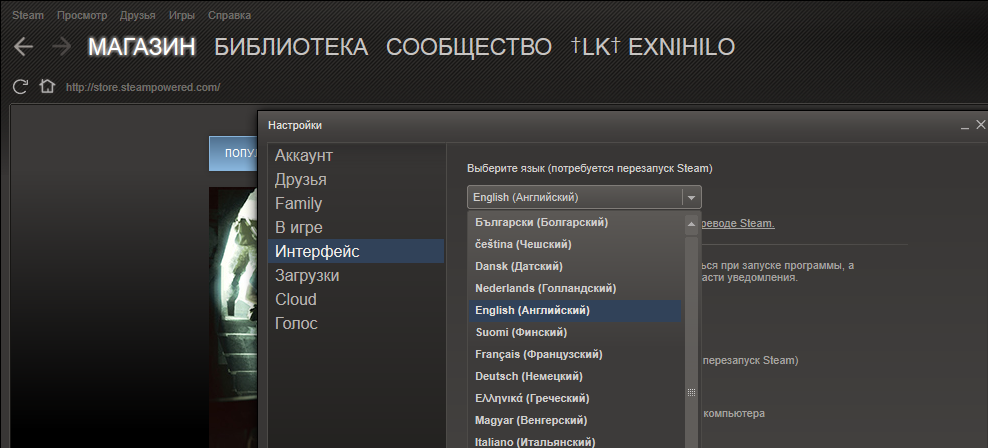Open the featured game artwork in store
The width and height of the screenshot is (988, 448).
pyautogui.click(x=234, y=317)
